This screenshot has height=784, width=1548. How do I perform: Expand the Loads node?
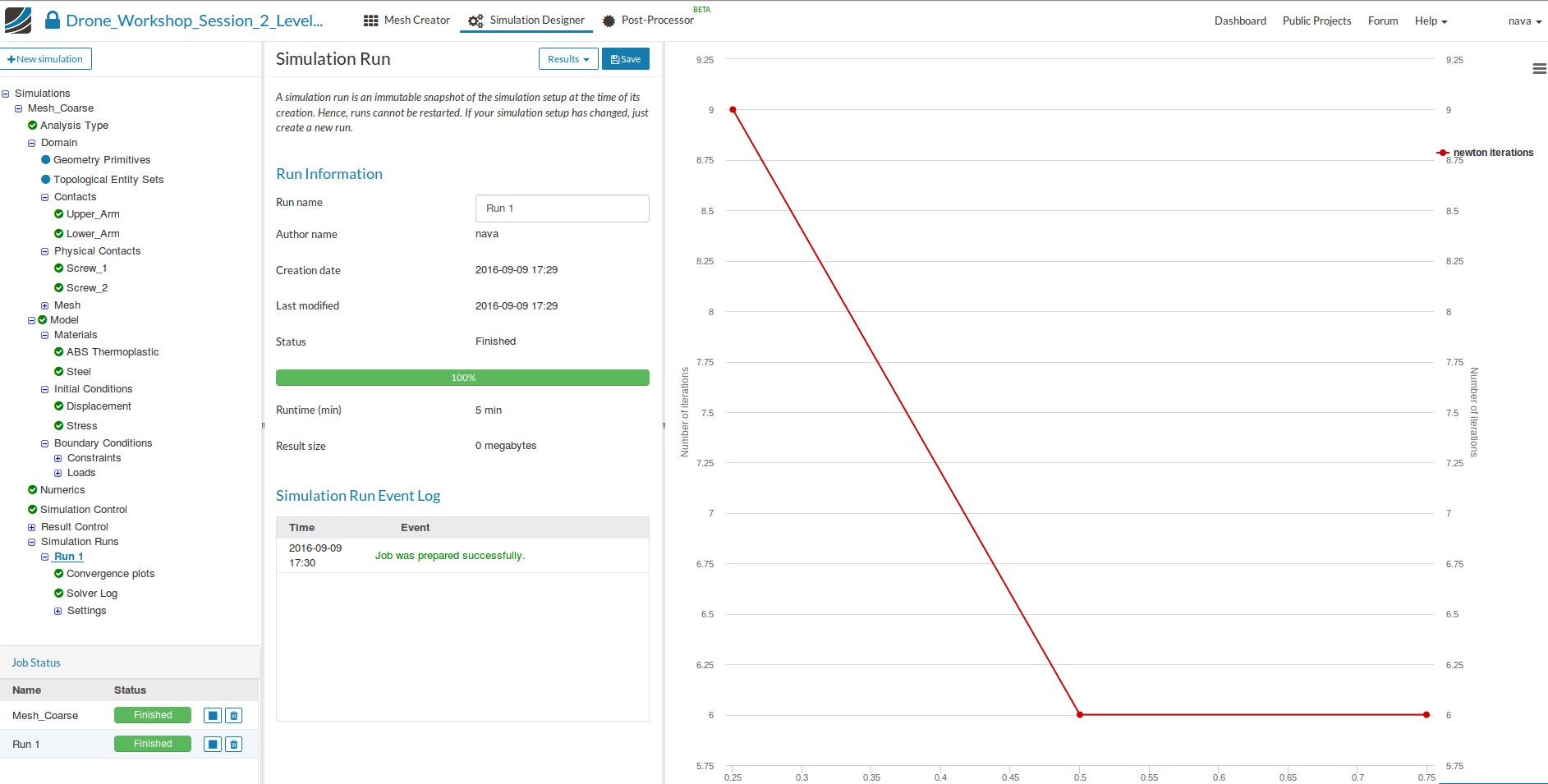pos(58,474)
